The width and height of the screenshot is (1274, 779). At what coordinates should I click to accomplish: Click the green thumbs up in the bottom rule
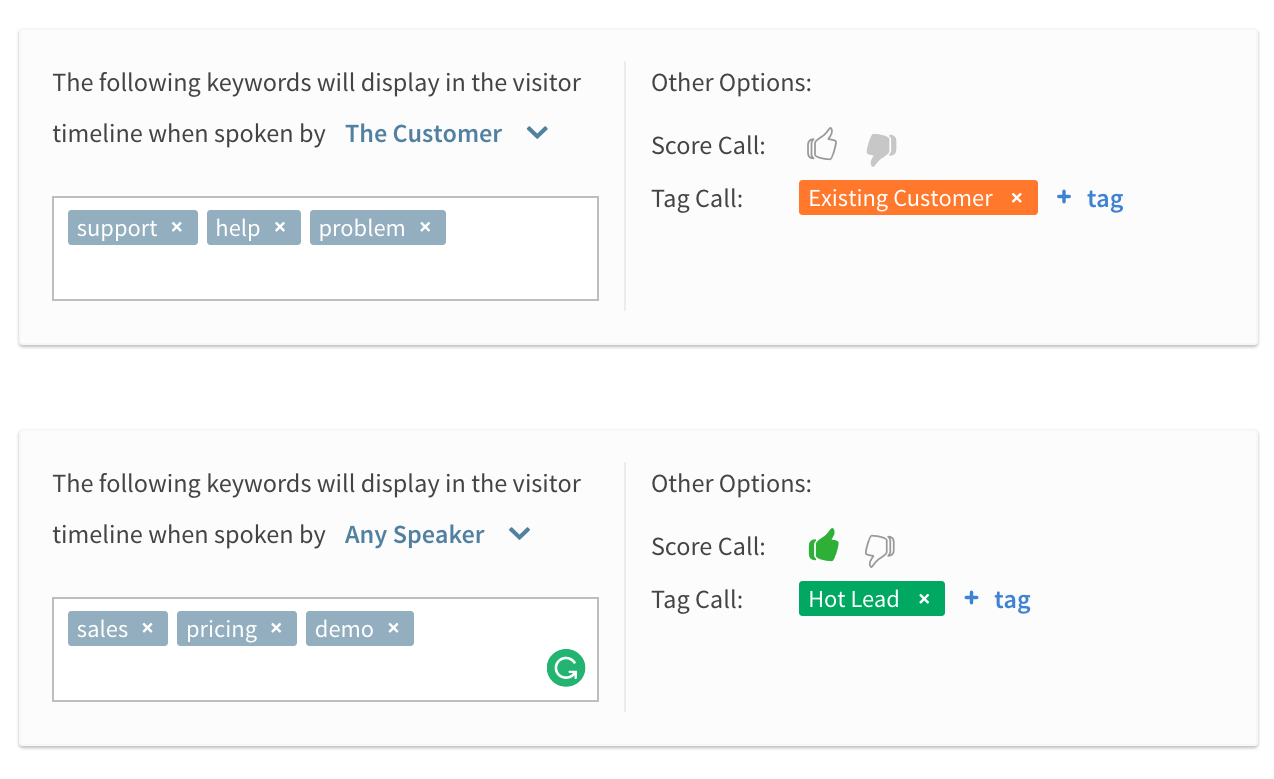823,545
